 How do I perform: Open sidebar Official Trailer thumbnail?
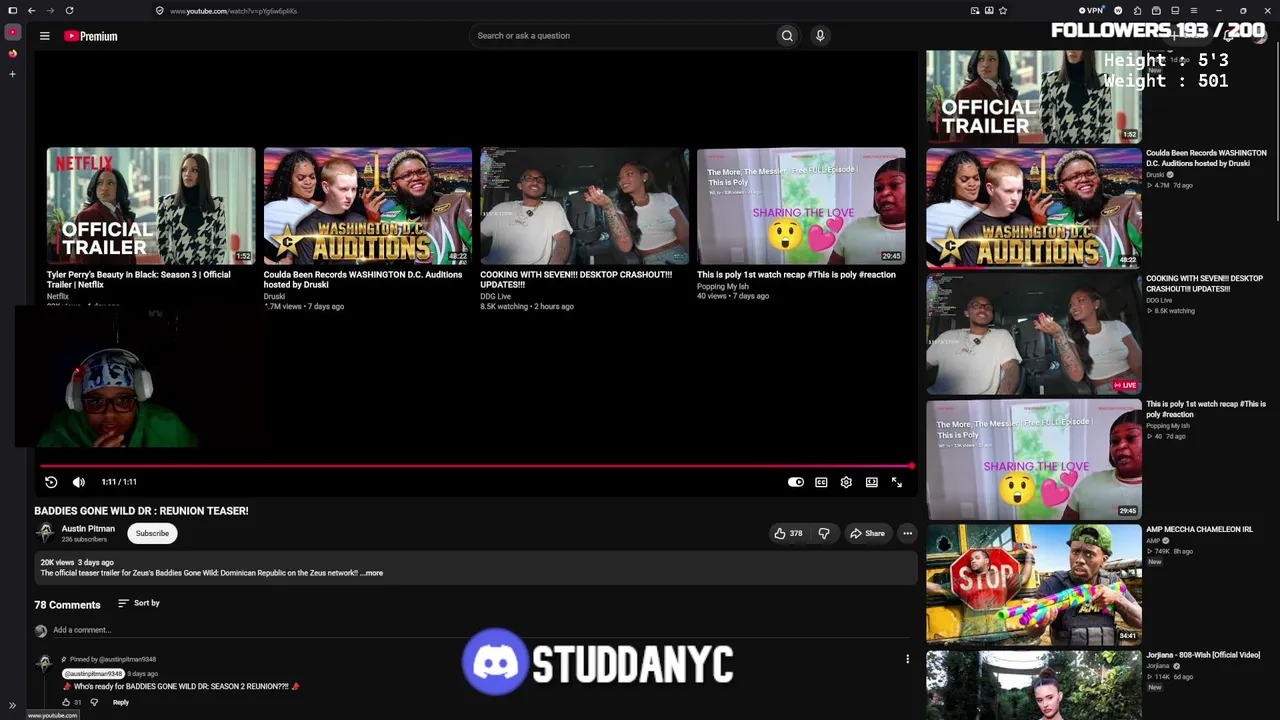pyautogui.click(x=1033, y=97)
